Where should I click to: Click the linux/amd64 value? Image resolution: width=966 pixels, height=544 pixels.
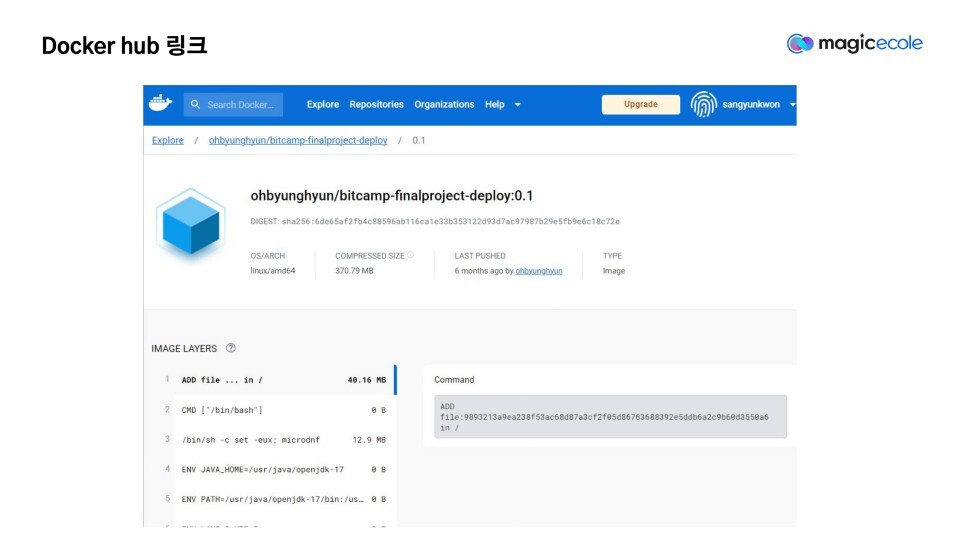click(273, 271)
